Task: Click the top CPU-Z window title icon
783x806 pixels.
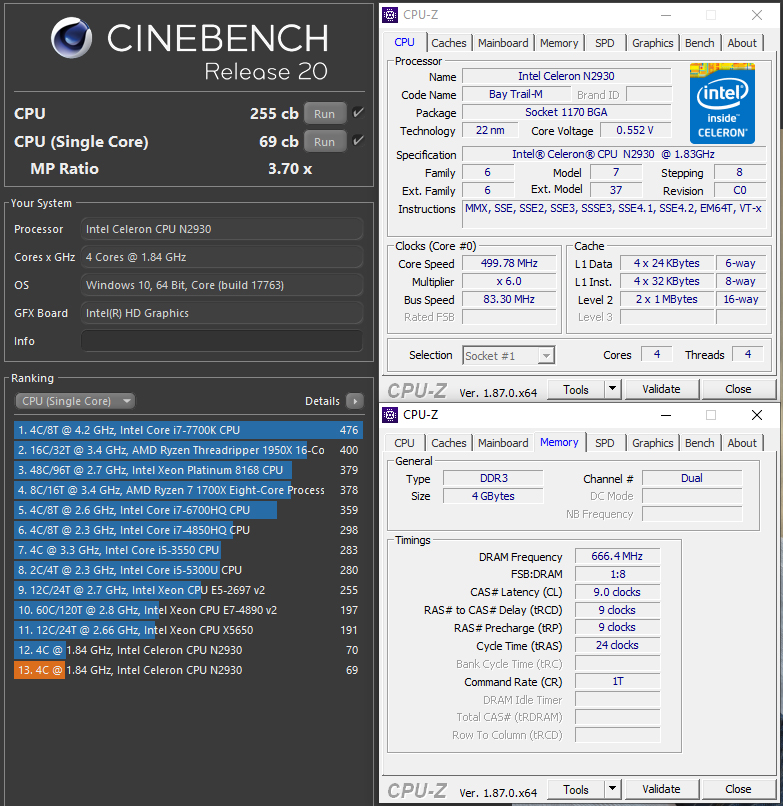Action: pyautogui.click(x=390, y=15)
